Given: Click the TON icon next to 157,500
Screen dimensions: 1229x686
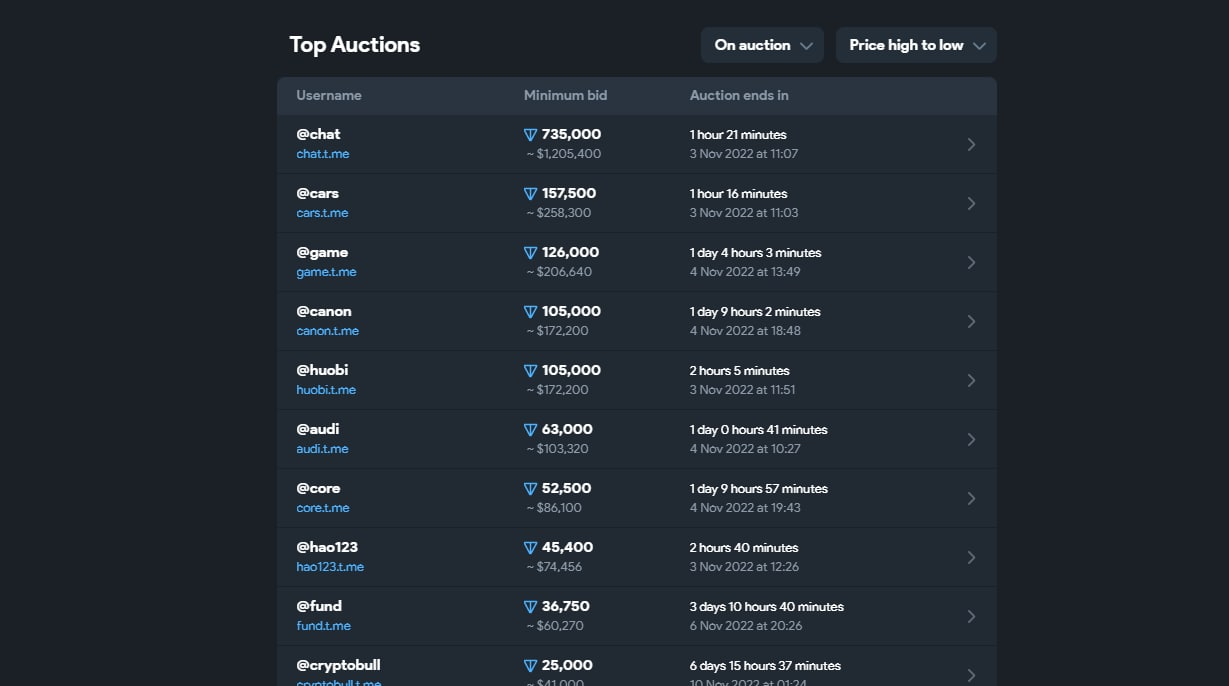Looking at the screenshot, I should coord(531,194).
